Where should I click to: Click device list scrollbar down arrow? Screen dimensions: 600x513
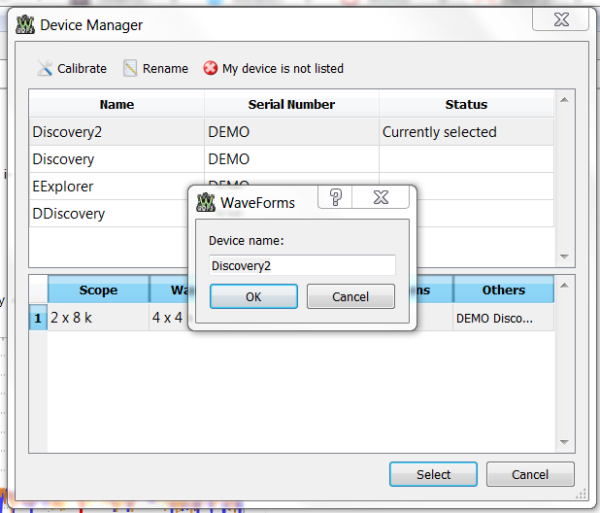(x=564, y=256)
